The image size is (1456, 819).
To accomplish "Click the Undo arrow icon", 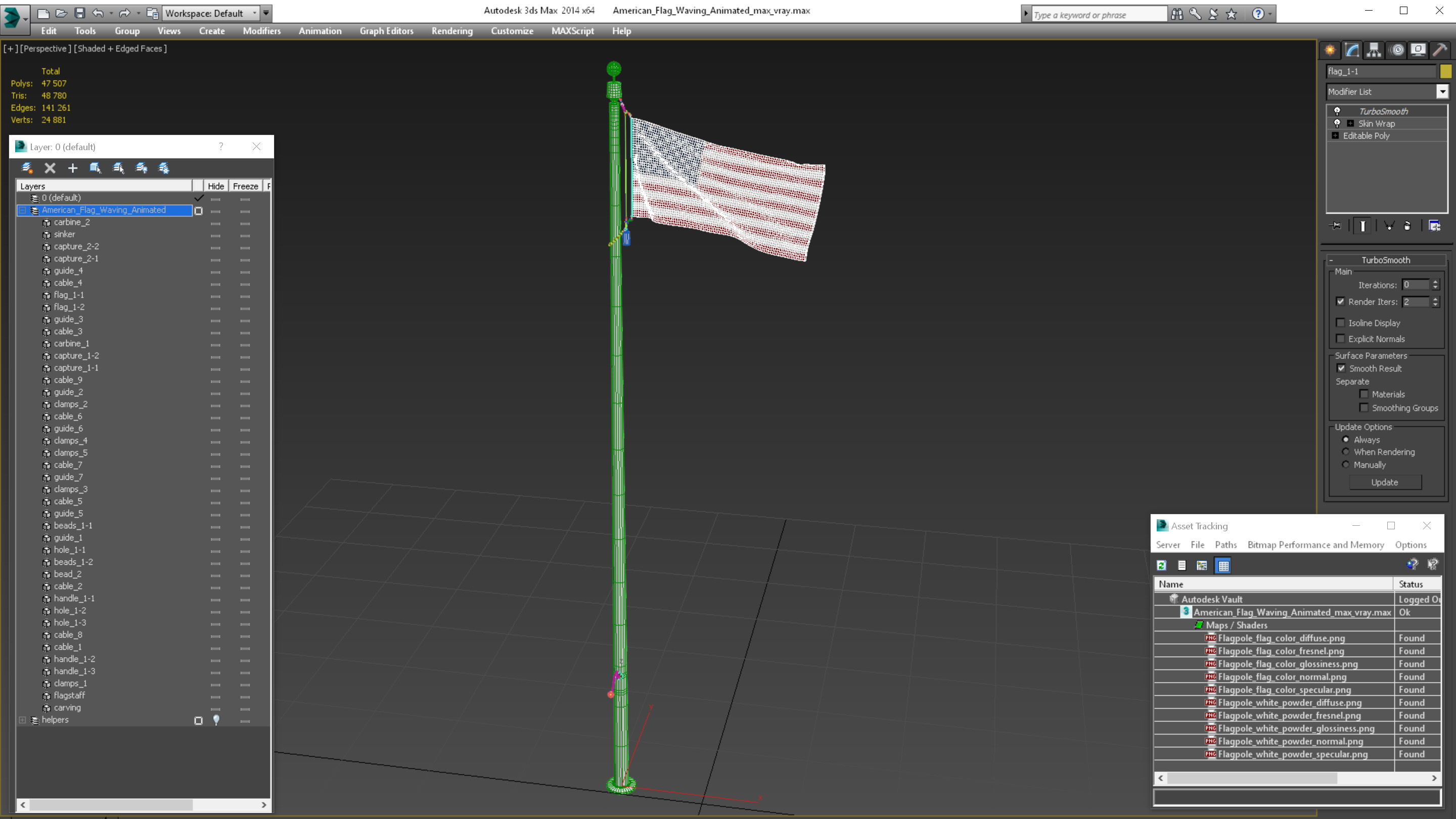I will coord(98,13).
